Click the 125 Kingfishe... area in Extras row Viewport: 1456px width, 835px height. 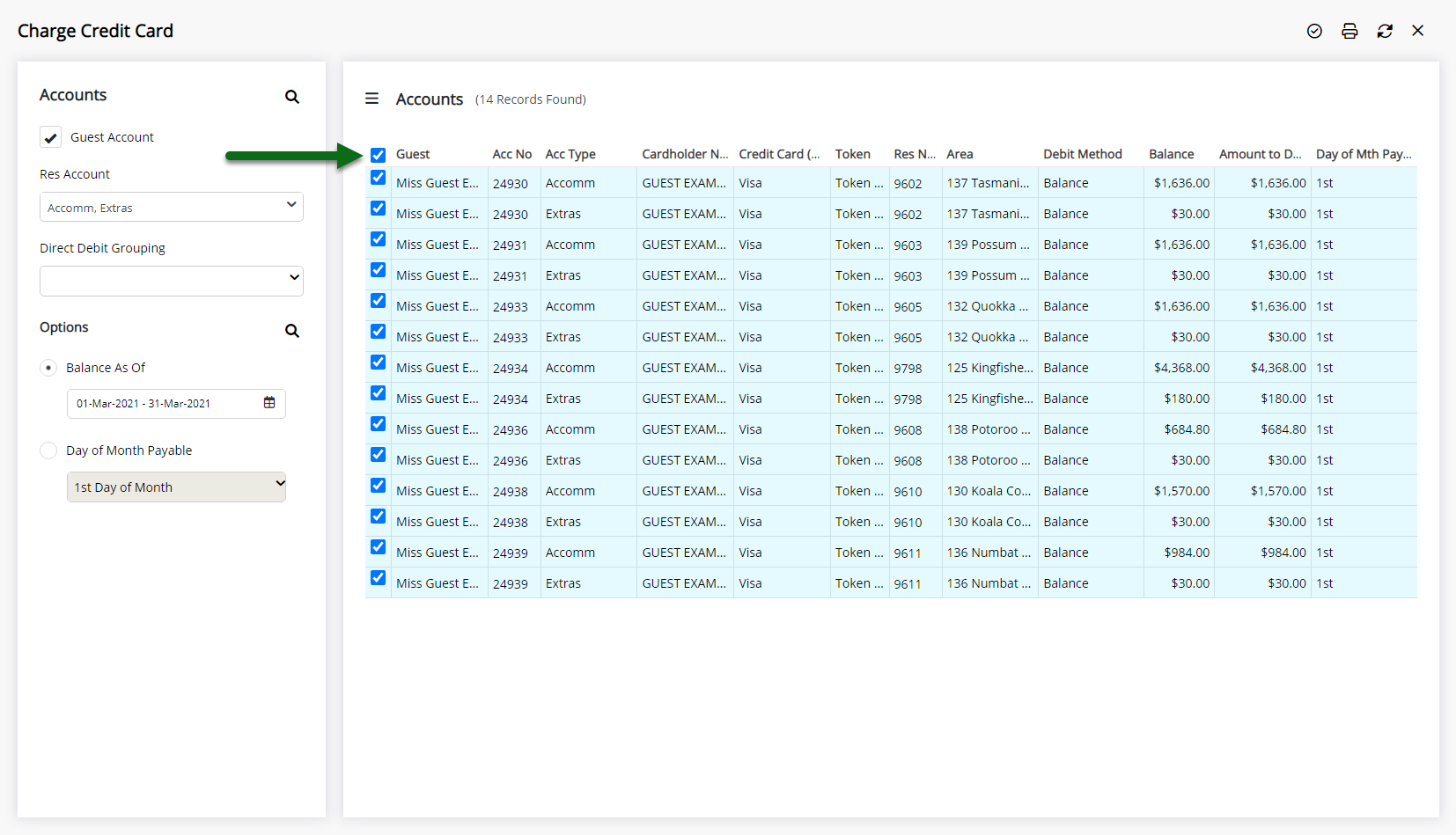(x=990, y=399)
